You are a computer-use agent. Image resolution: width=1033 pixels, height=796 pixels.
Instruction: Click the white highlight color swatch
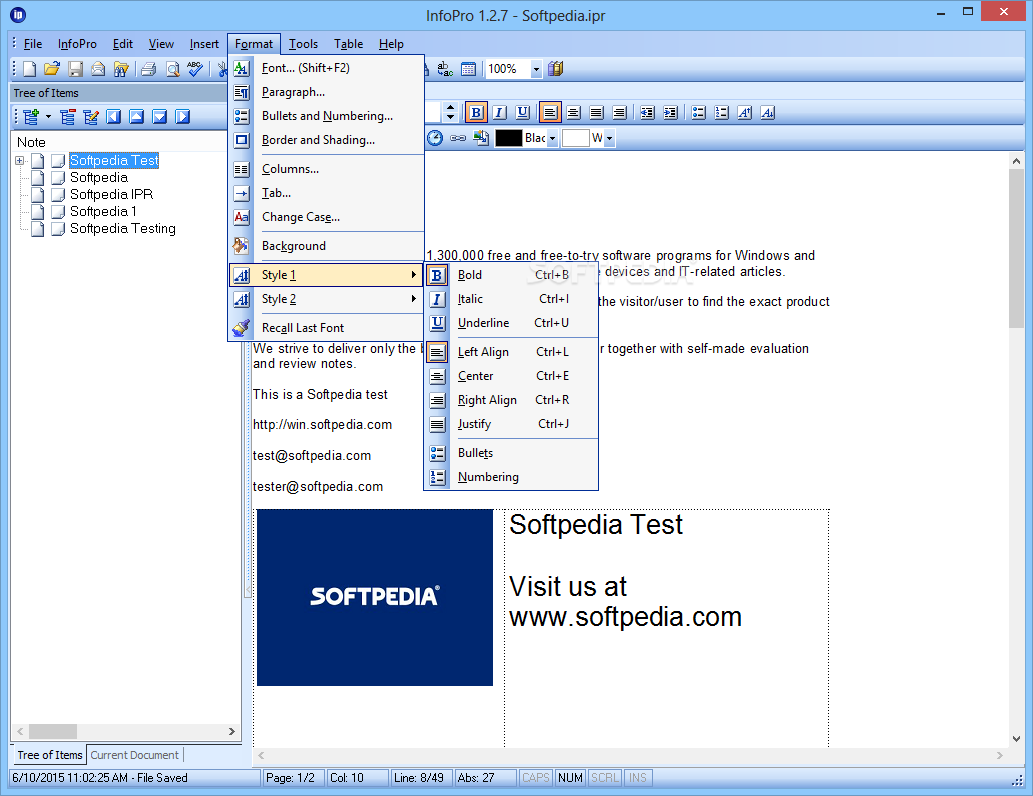[x=575, y=138]
